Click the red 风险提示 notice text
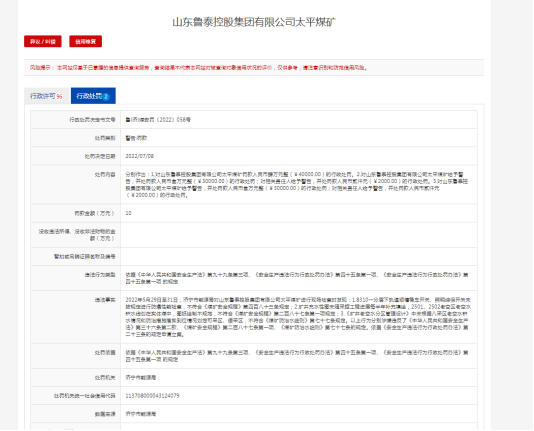This screenshot has width=534, height=431. (x=198, y=68)
